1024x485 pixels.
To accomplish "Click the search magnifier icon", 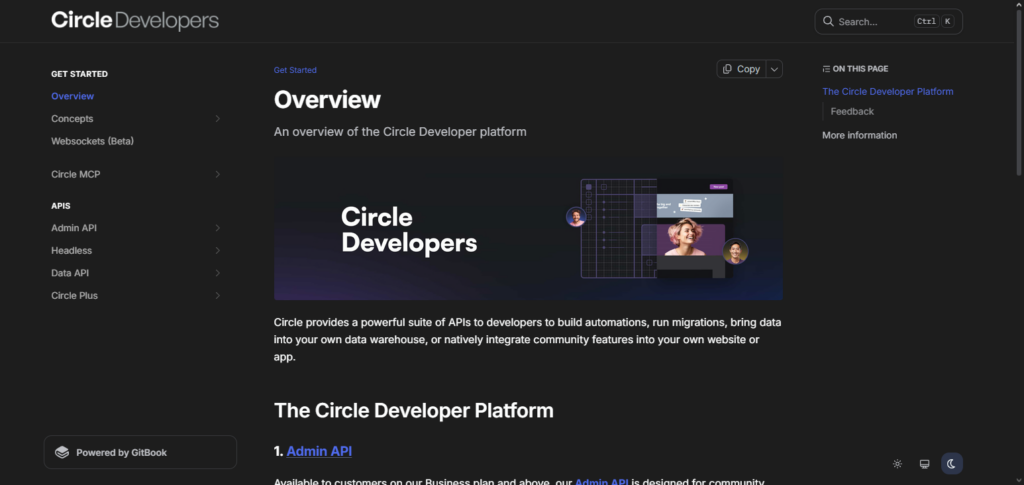I will (x=828, y=22).
